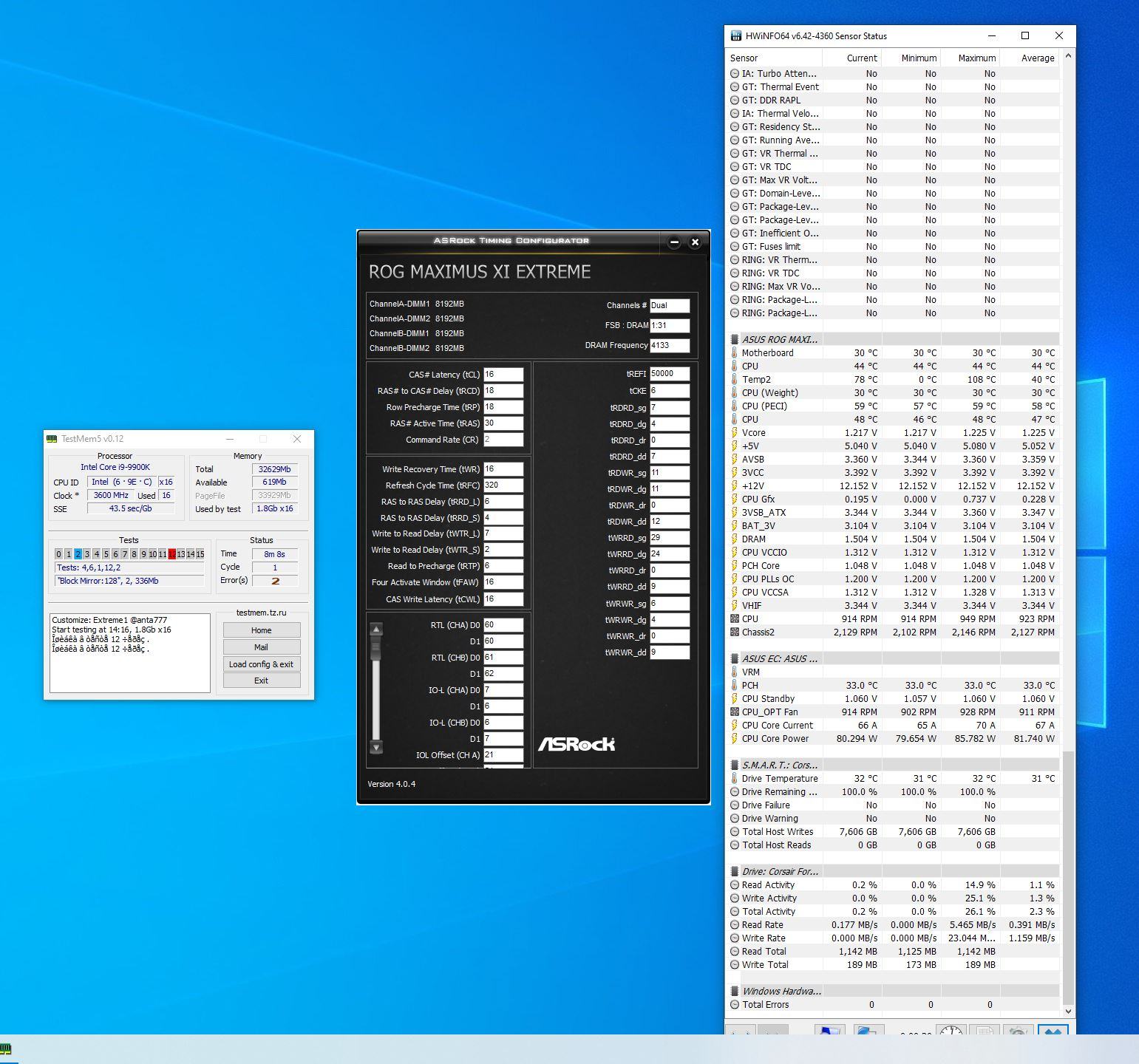Click the Command Rate (CR) field
The width and height of the screenshot is (1139, 1064).
tap(503, 440)
